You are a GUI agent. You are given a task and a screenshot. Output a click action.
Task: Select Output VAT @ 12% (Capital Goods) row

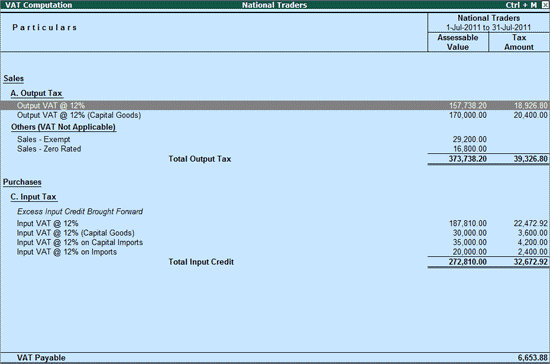click(275, 115)
